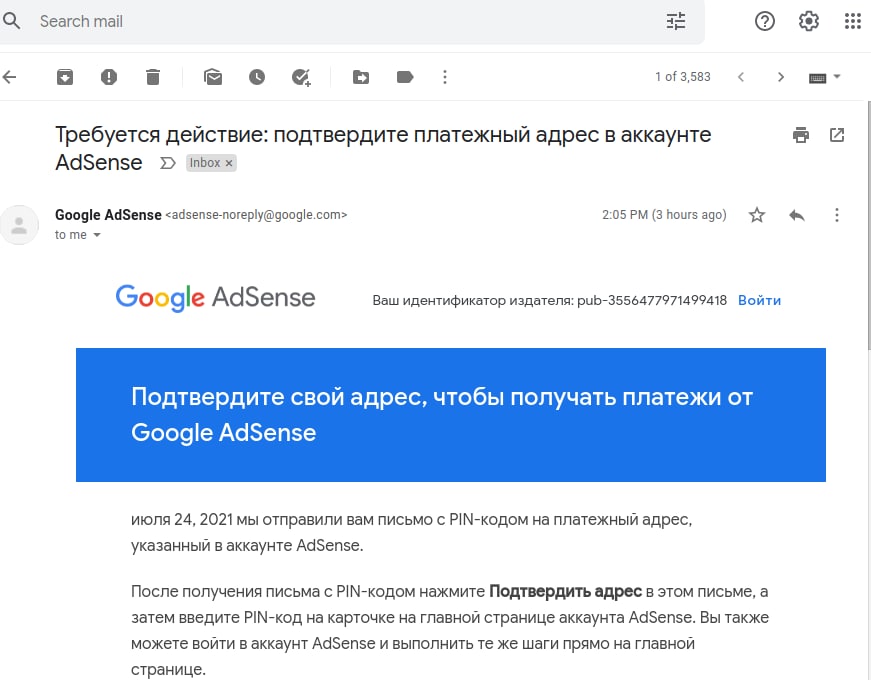
Task: Click the bold 'Подтвердить адрес' text
Action: tap(565, 591)
